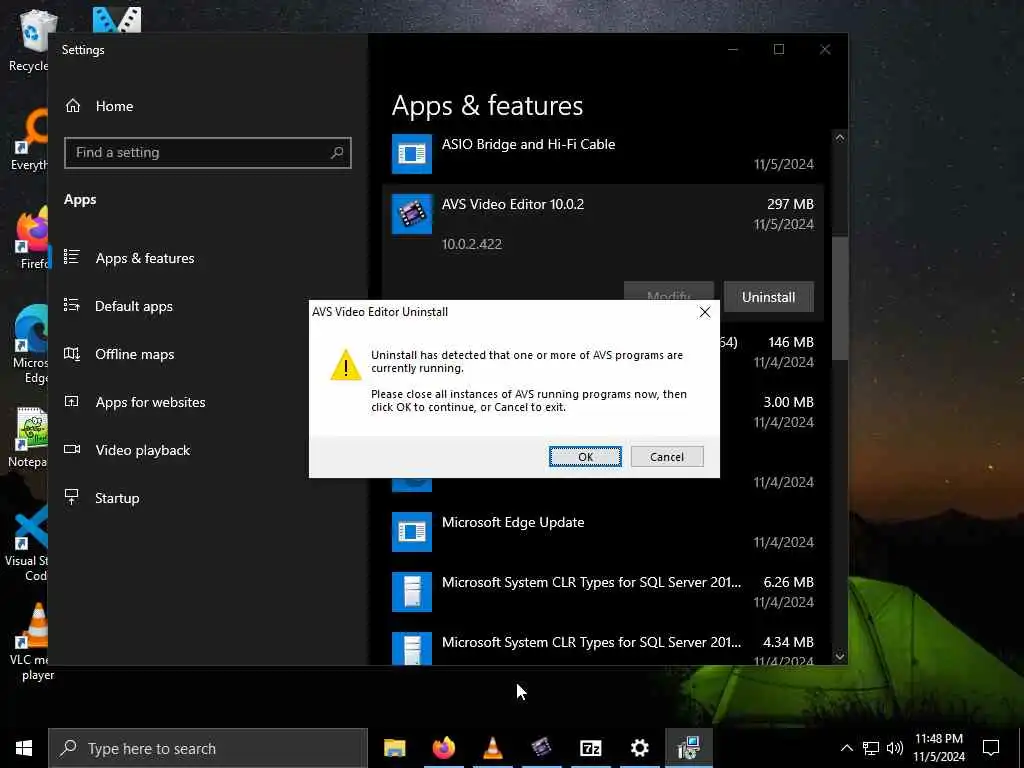The image size is (1024, 768).
Task: Select the Visual Studio Code desktop shortcut
Action: [x=26, y=543]
